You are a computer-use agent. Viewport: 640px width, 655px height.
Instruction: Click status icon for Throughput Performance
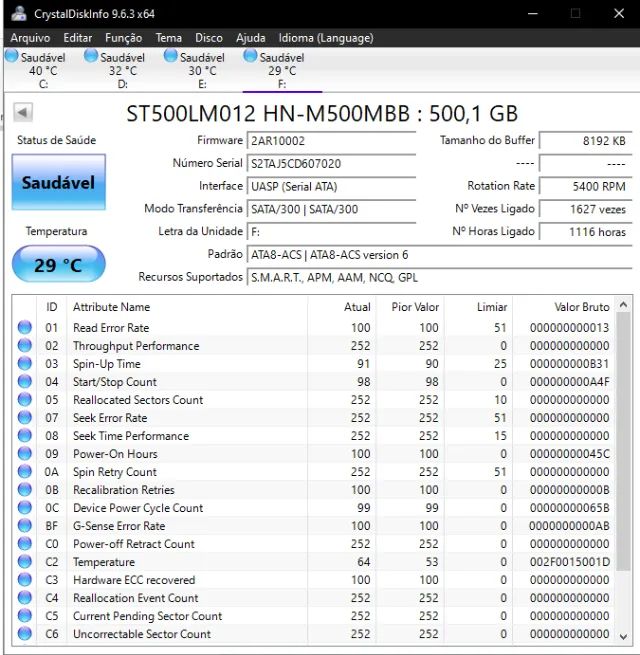(x=25, y=345)
